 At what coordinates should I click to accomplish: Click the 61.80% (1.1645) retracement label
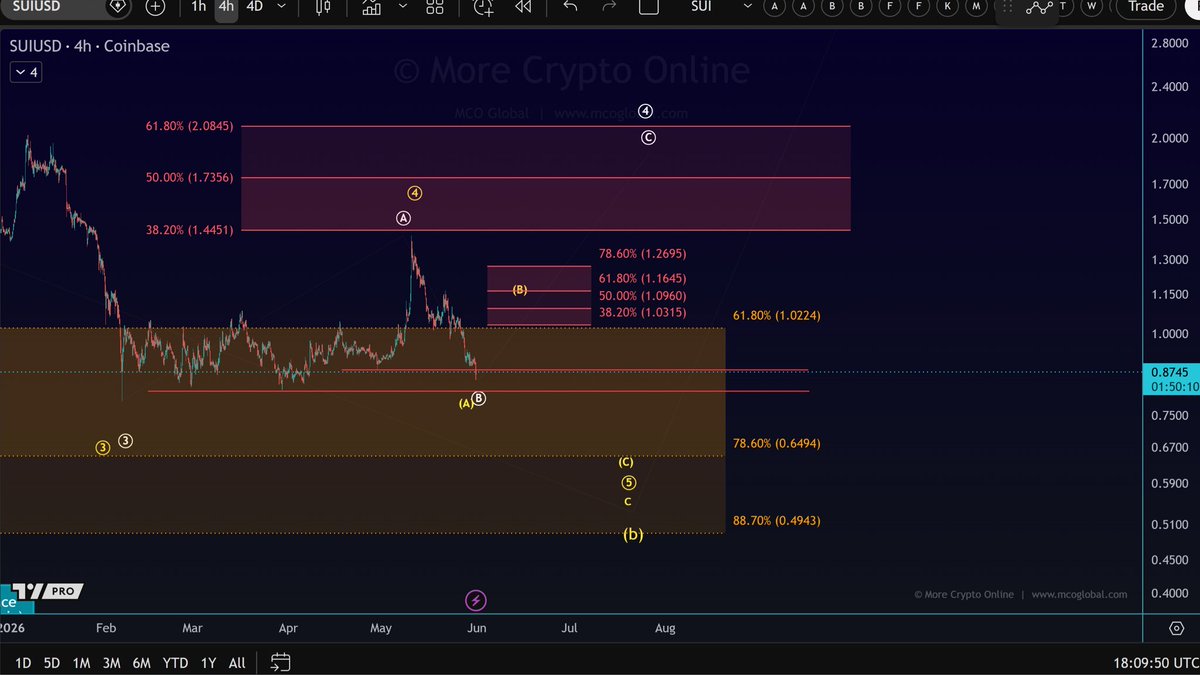(x=642, y=278)
